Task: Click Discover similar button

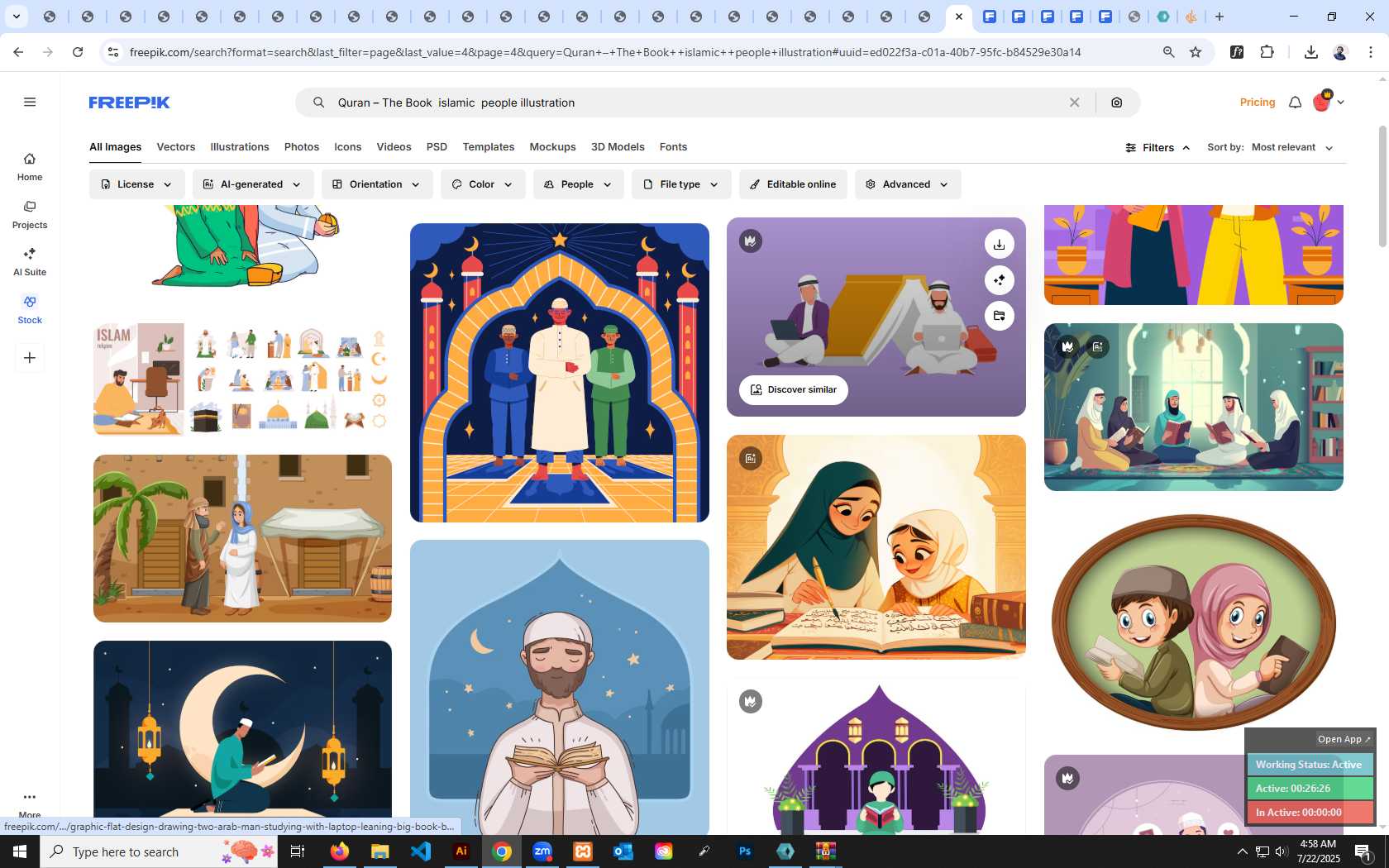Action: click(794, 389)
